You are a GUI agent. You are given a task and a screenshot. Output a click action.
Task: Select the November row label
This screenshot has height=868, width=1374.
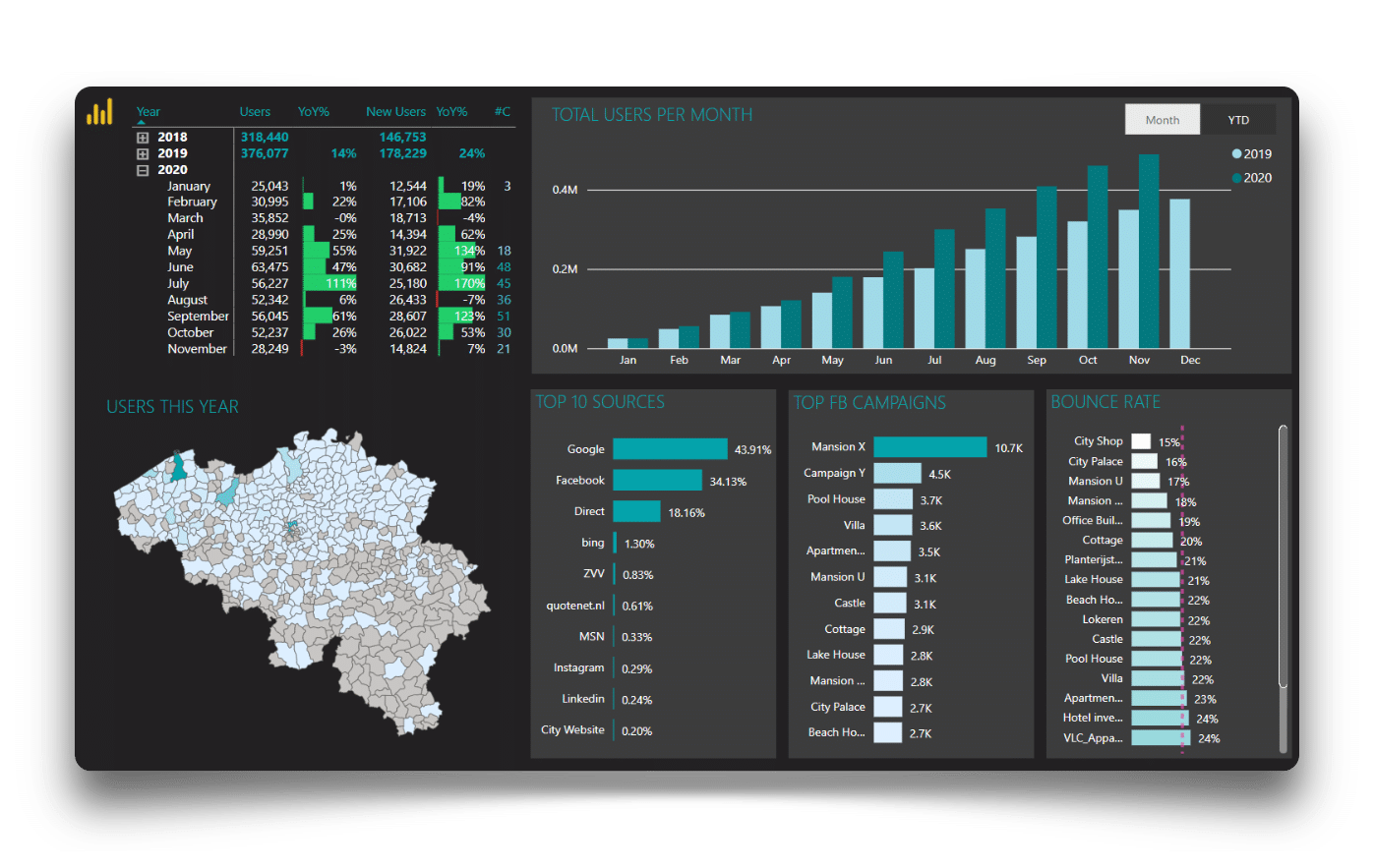click(x=197, y=348)
